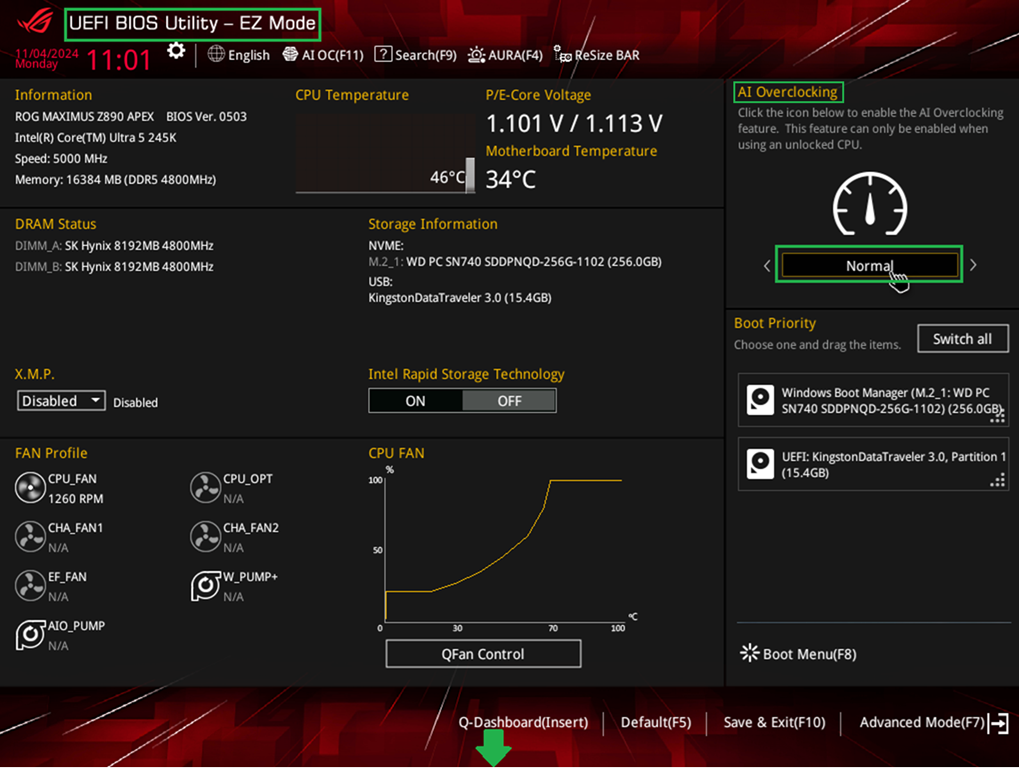Select the CPU_FAN fan icon

[x=30, y=488]
